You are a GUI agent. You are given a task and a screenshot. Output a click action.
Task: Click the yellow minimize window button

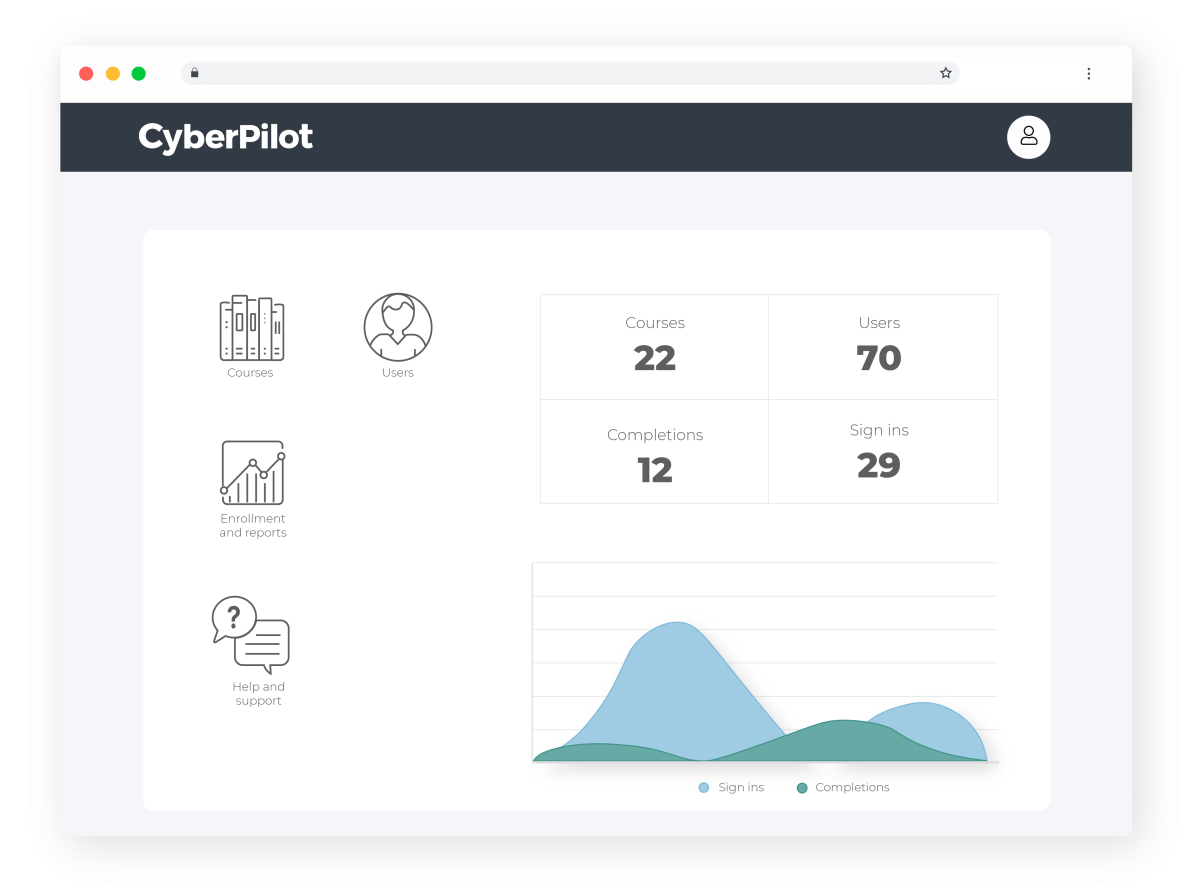click(113, 73)
